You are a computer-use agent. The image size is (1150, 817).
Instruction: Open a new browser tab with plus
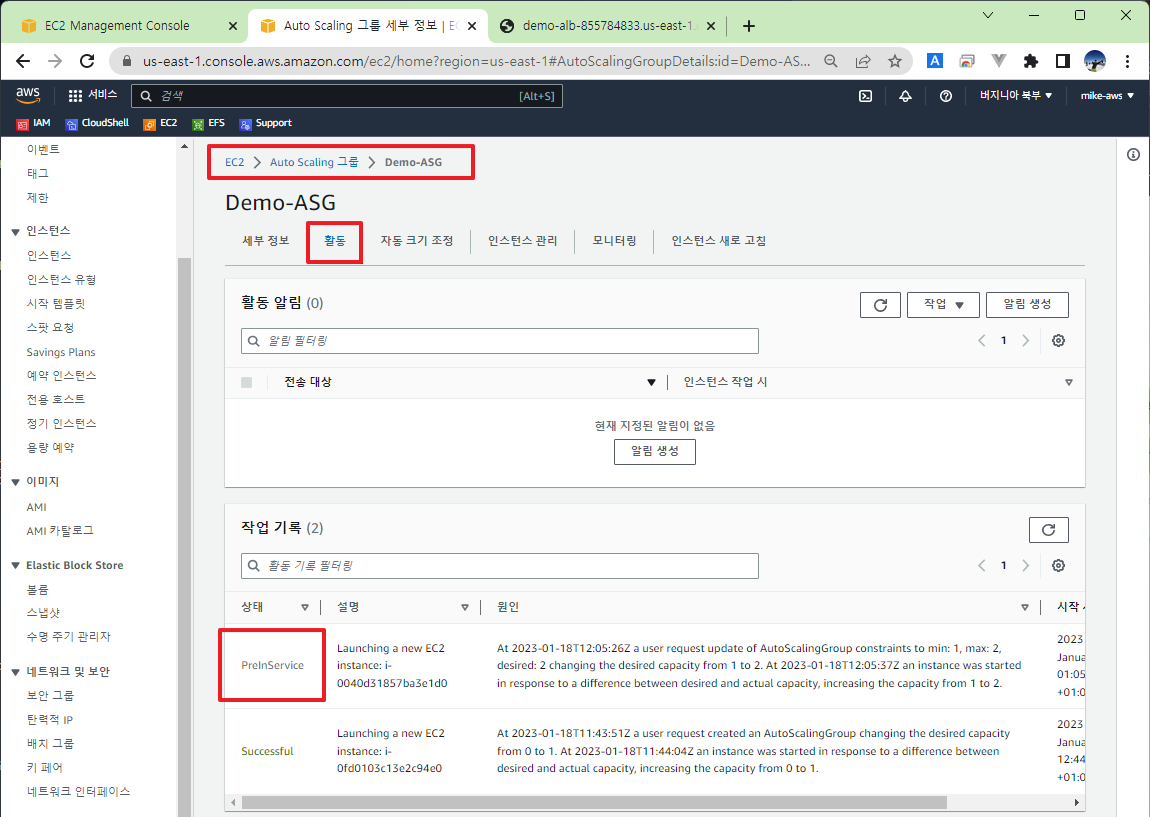pos(748,26)
